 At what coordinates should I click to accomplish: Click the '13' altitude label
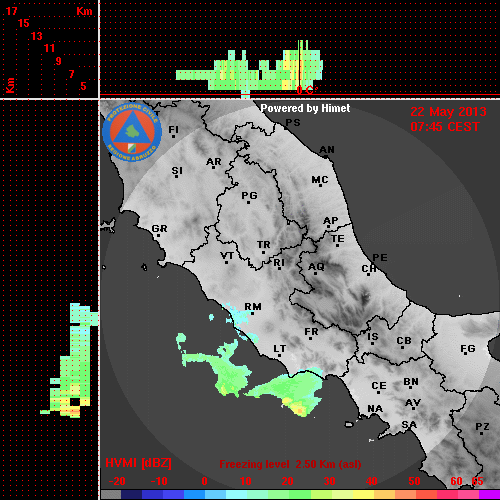[x=37, y=36]
